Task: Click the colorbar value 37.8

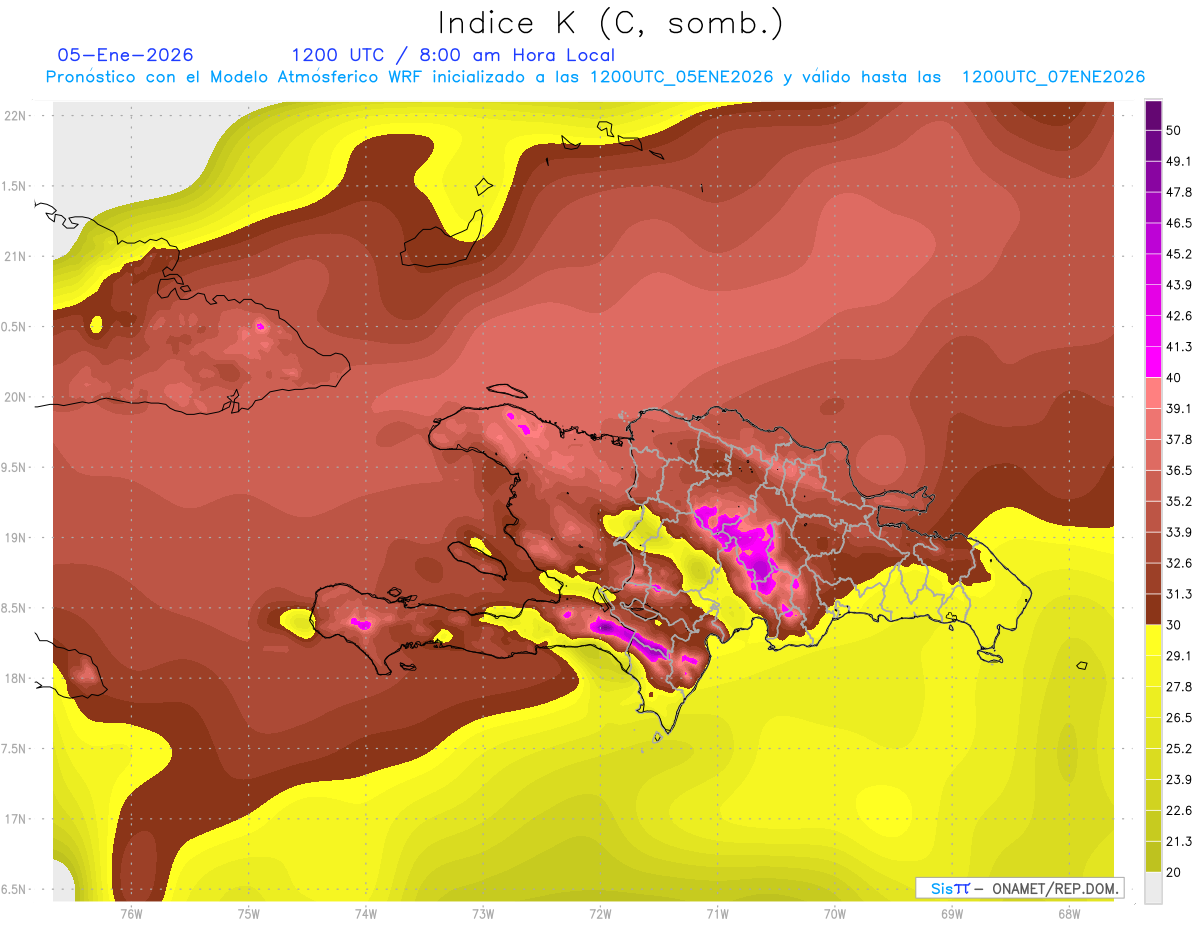Action: [x=1179, y=439]
